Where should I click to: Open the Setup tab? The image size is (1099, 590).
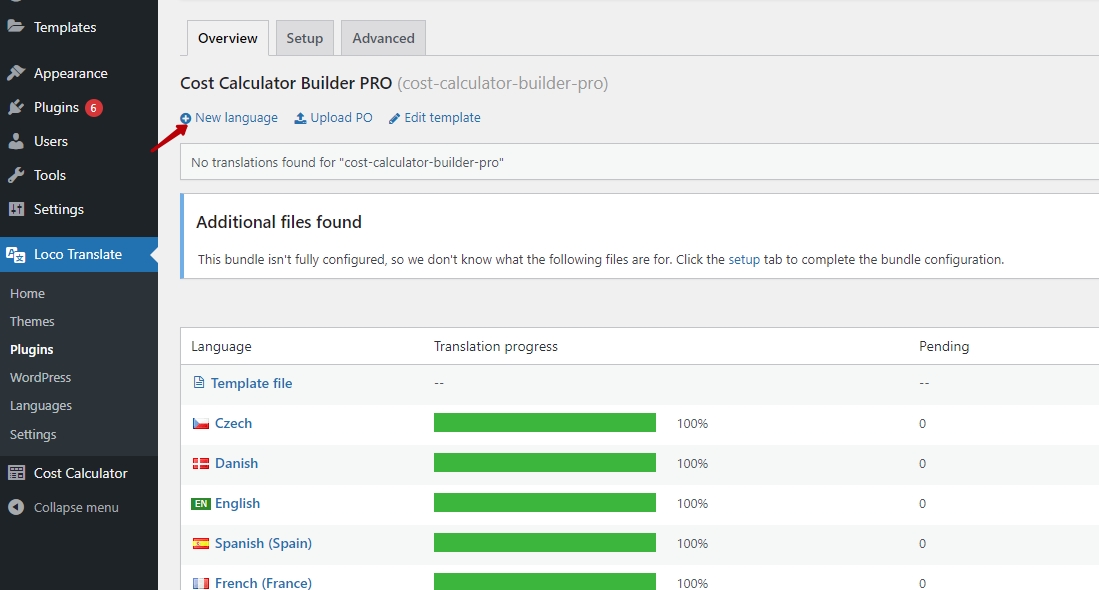coord(305,38)
